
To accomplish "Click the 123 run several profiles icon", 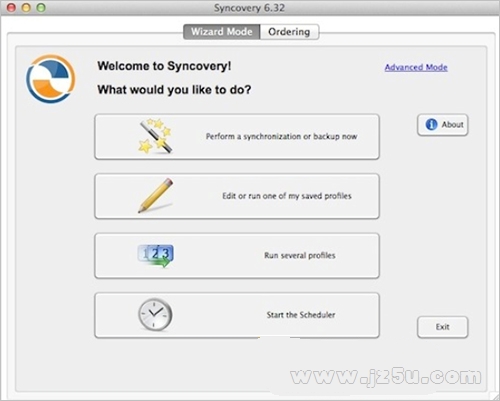I will click(x=156, y=256).
